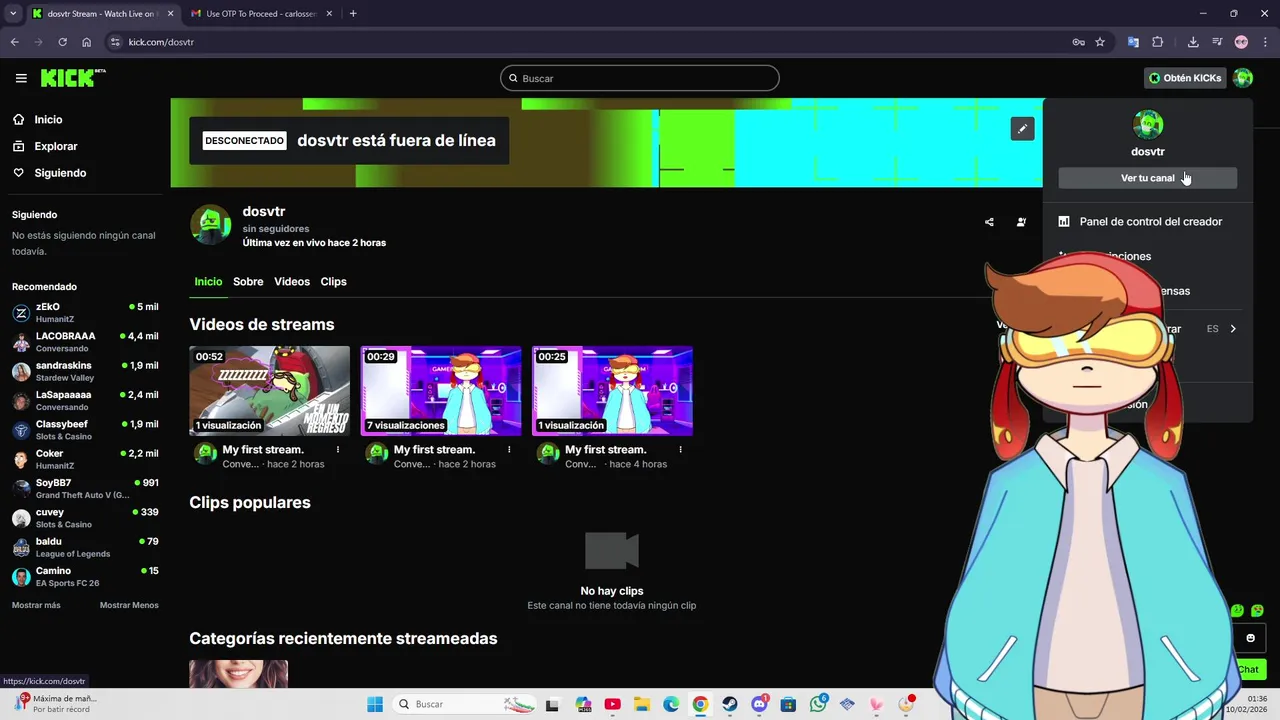Open a new Chrome tab
The width and height of the screenshot is (1280, 720).
353,14
